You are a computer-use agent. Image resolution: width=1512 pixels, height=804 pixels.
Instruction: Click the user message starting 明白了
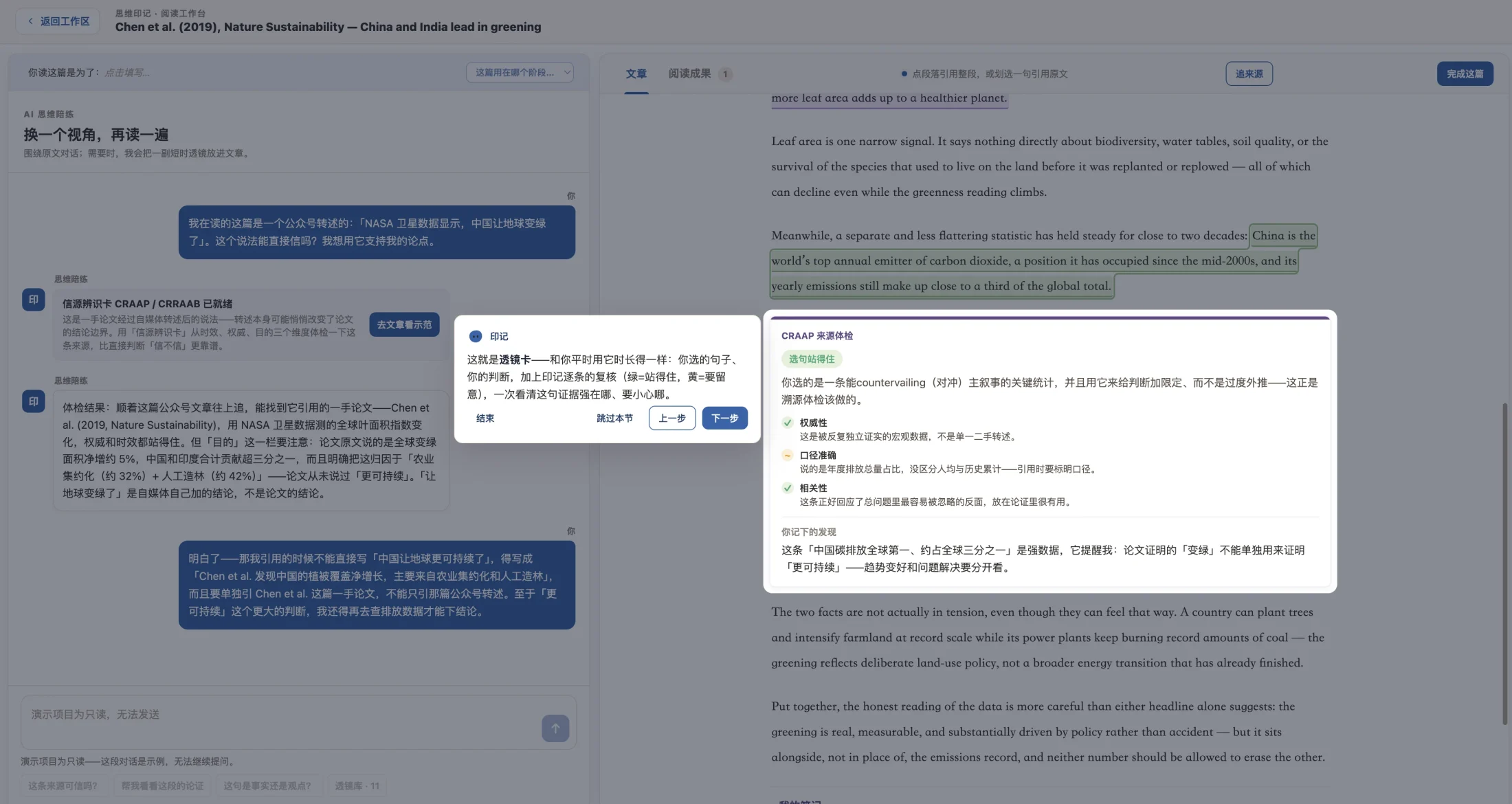pos(377,585)
